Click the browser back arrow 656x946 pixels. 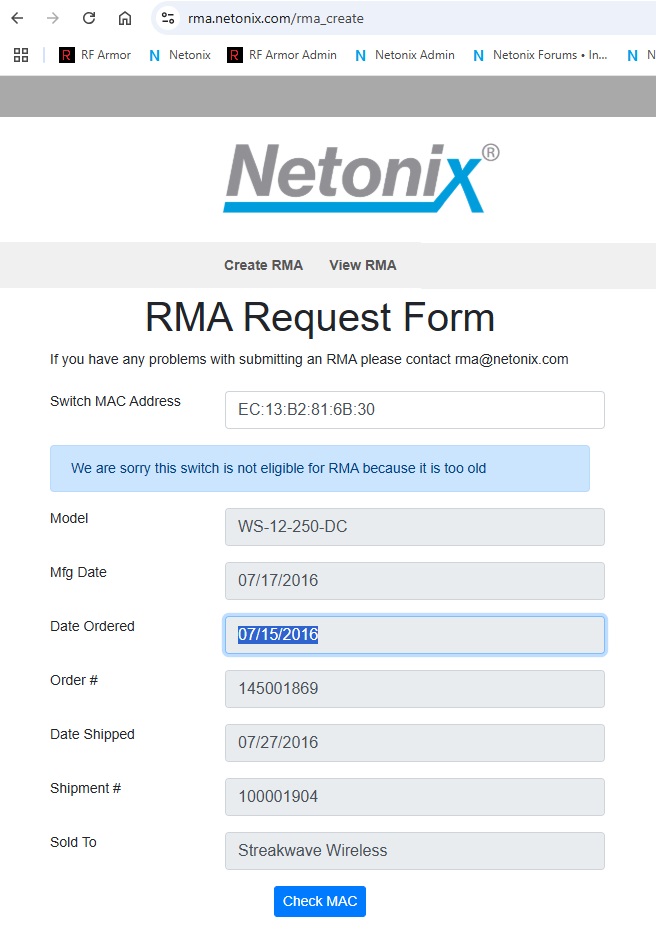coord(17,18)
